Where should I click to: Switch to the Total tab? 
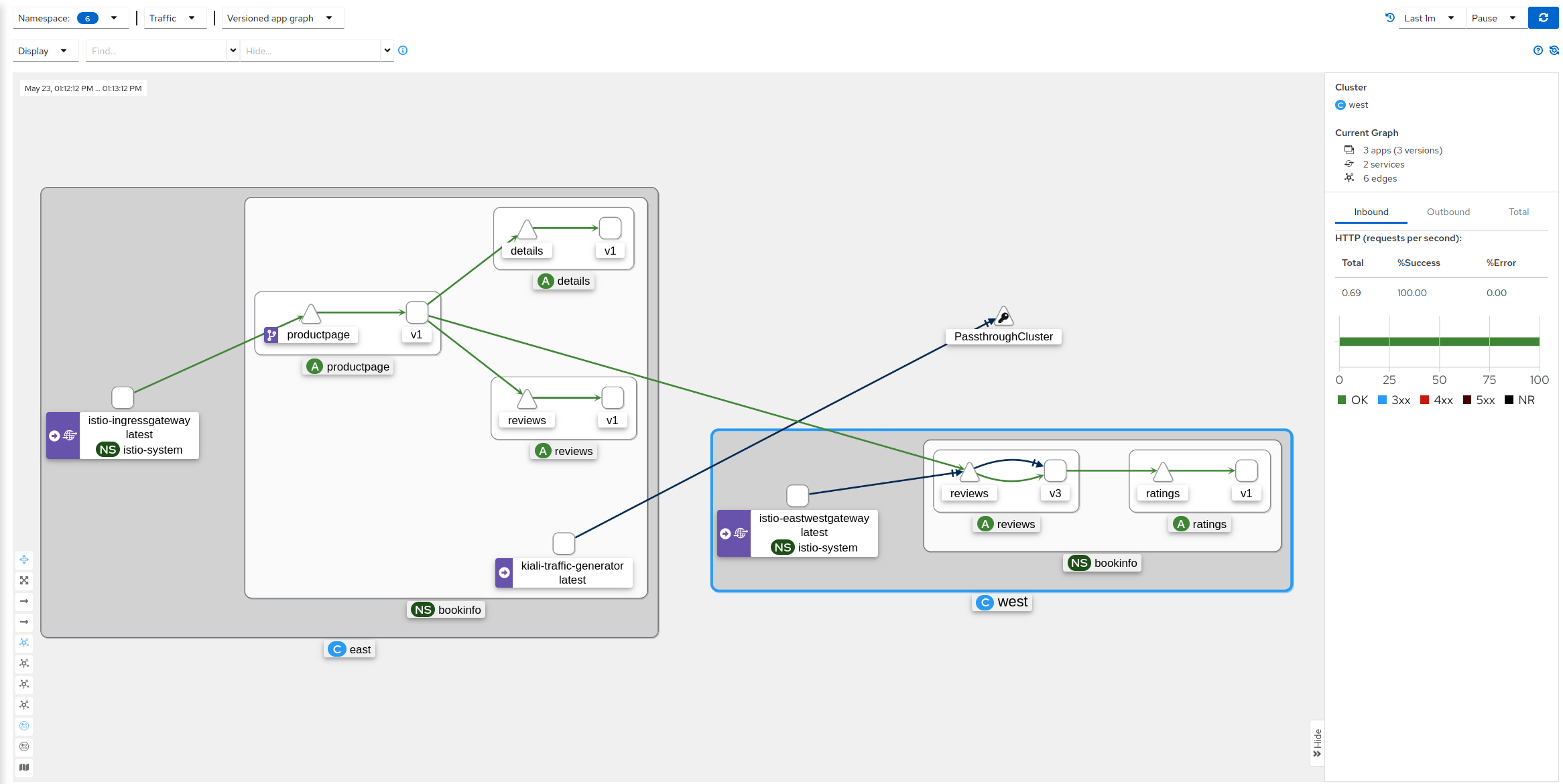tap(1519, 212)
